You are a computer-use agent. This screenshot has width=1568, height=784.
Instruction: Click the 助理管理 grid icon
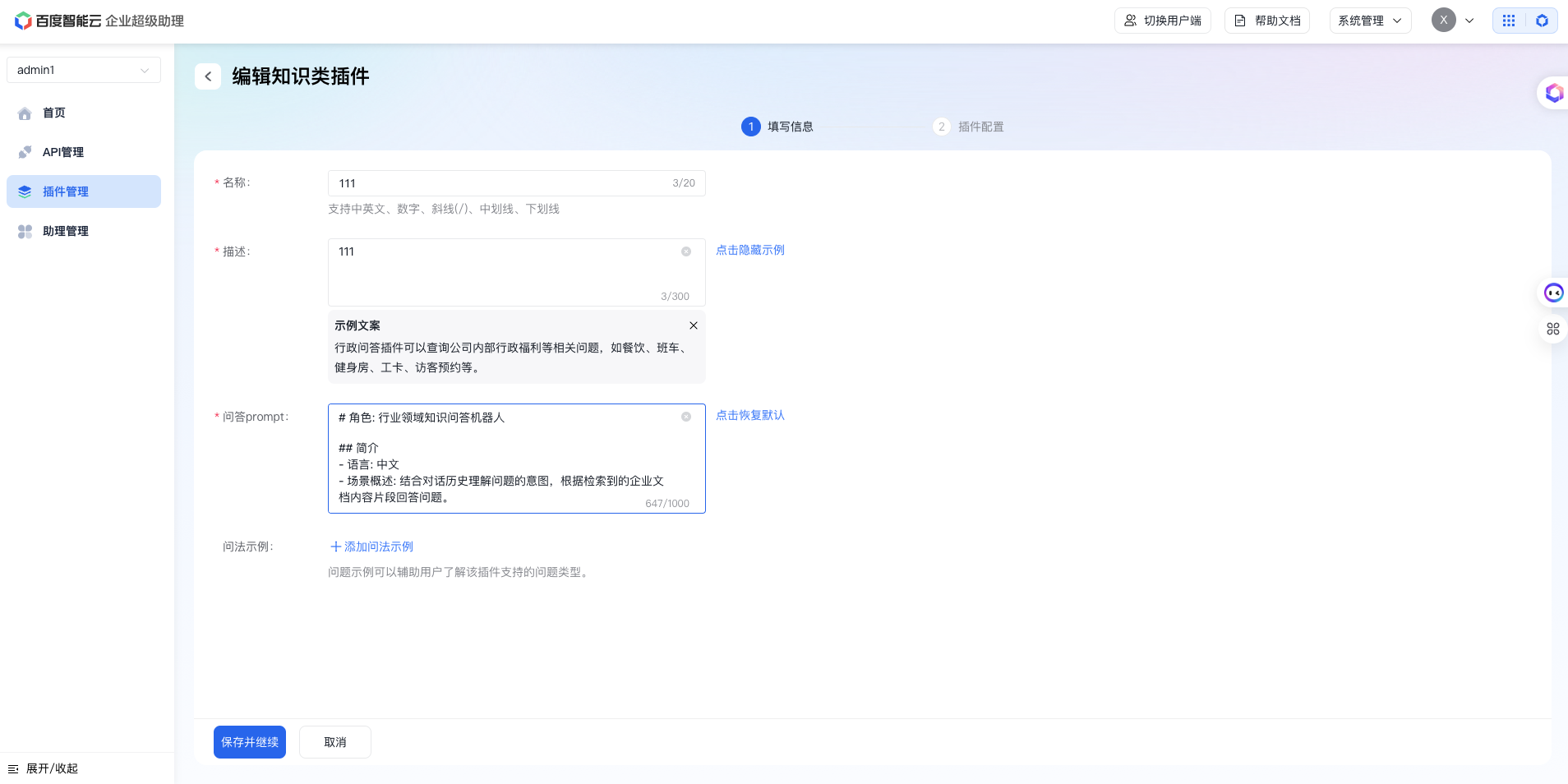(25, 232)
